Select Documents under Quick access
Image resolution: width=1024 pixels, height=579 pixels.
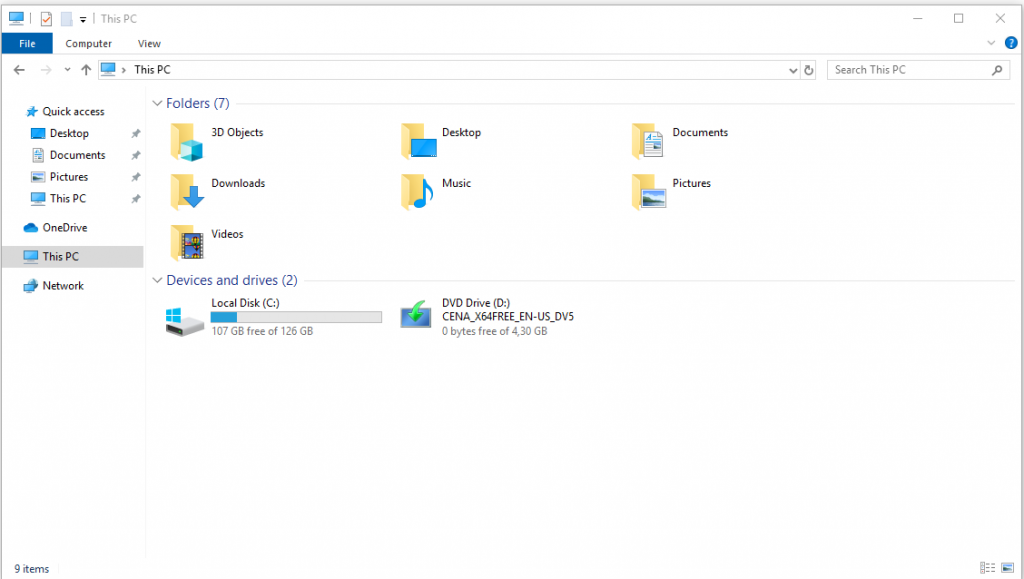(77, 155)
